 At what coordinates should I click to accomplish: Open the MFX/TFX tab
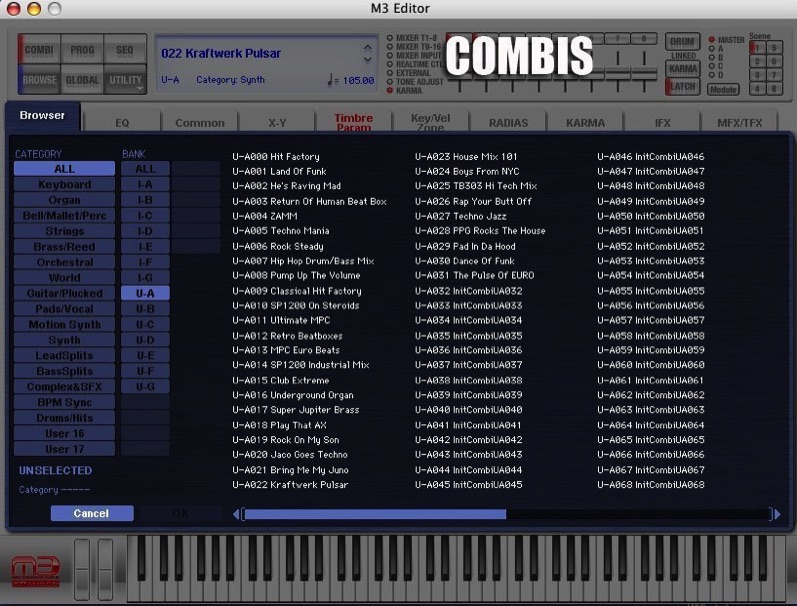740,123
